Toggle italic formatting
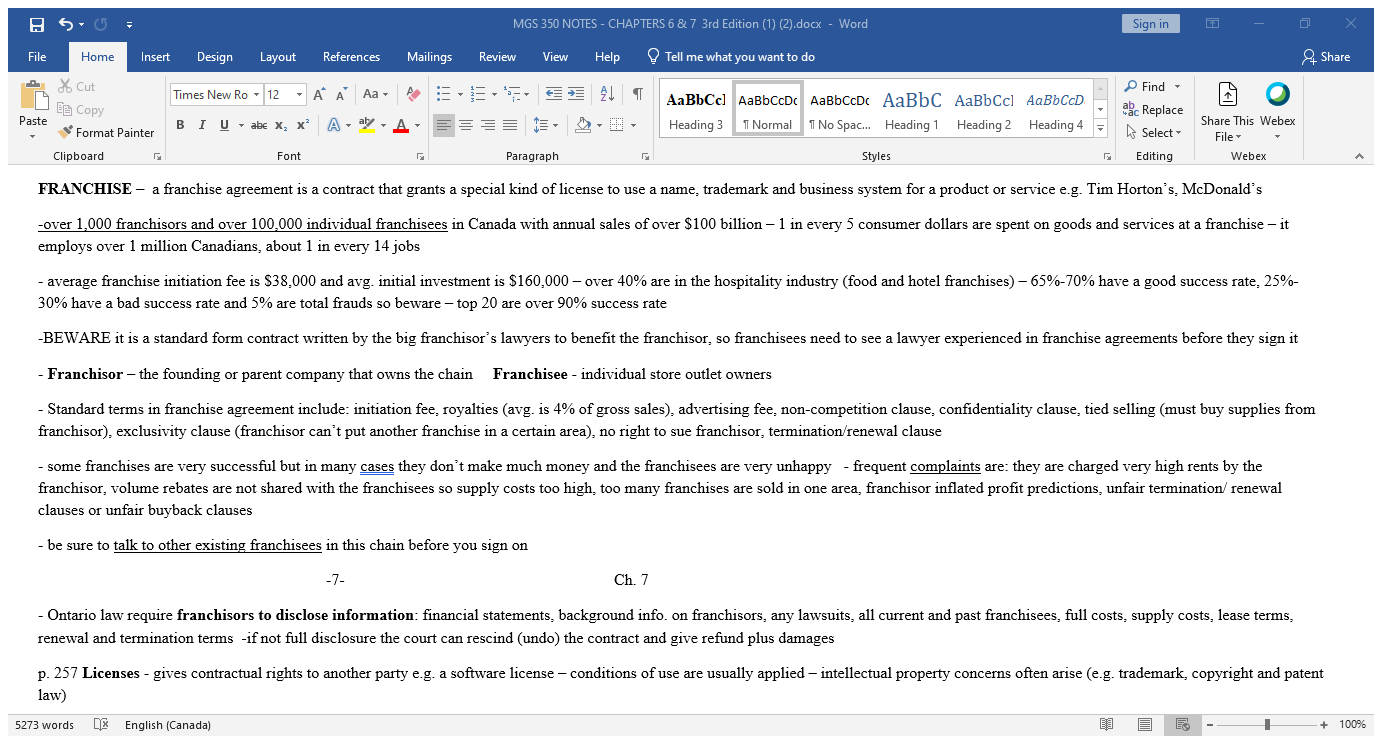 click(202, 125)
